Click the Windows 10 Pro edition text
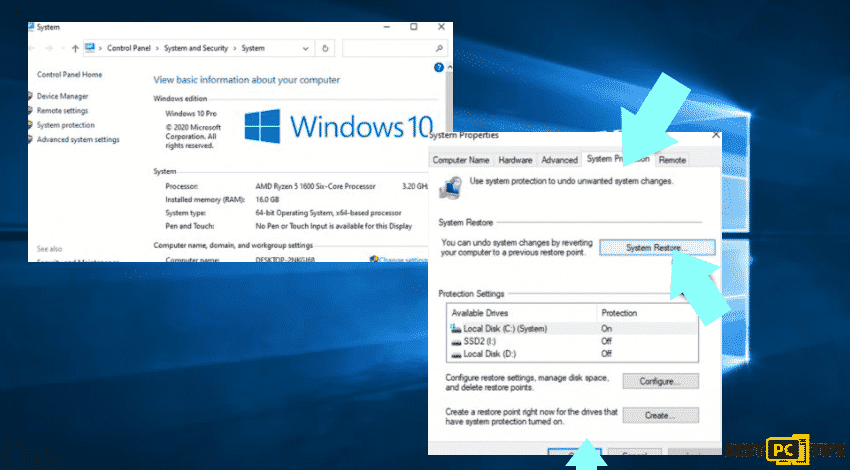 pyautogui.click(x=191, y=113)
